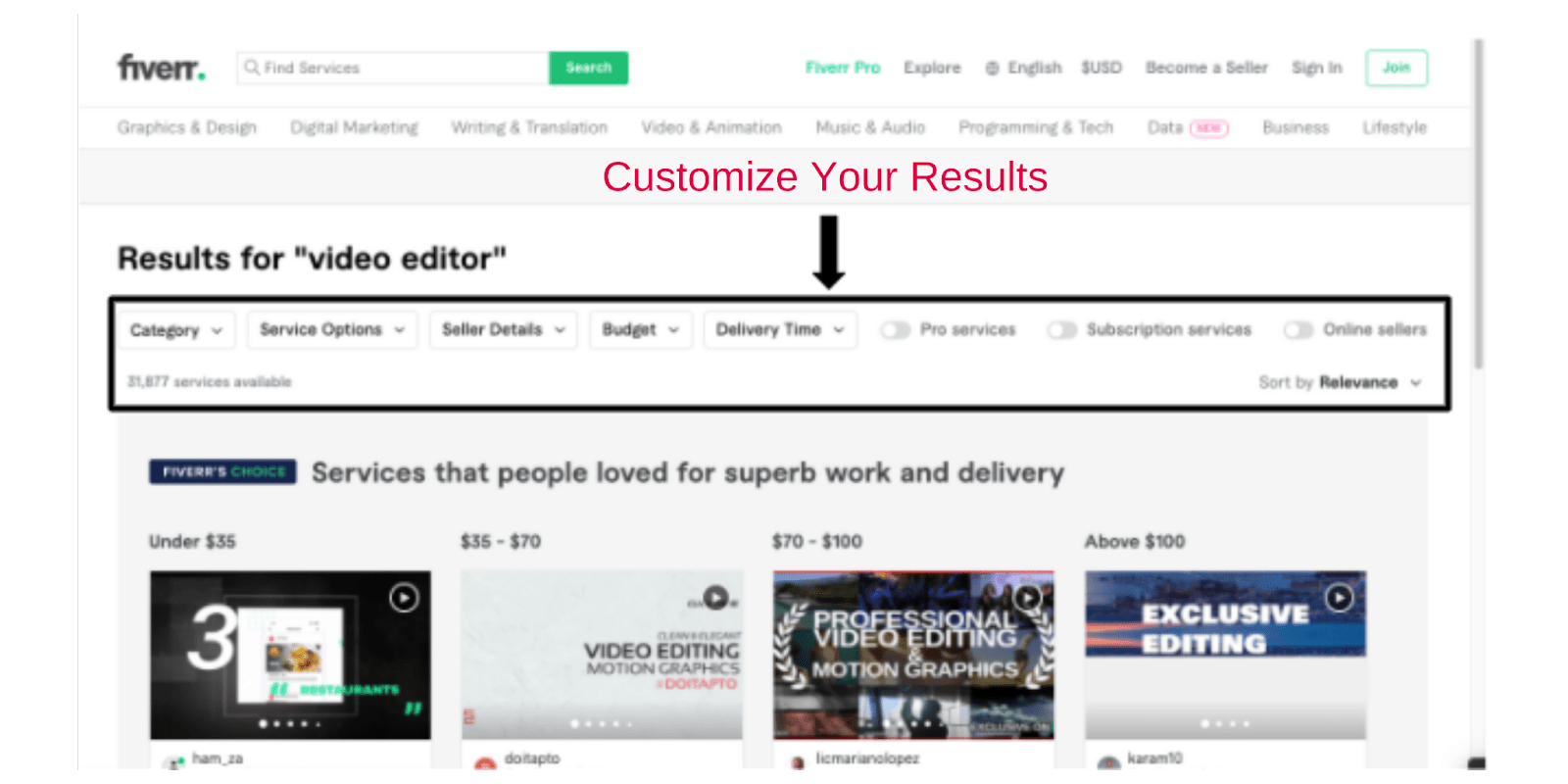
Task: Open Writing & Translation category
Action: (529, 127)
